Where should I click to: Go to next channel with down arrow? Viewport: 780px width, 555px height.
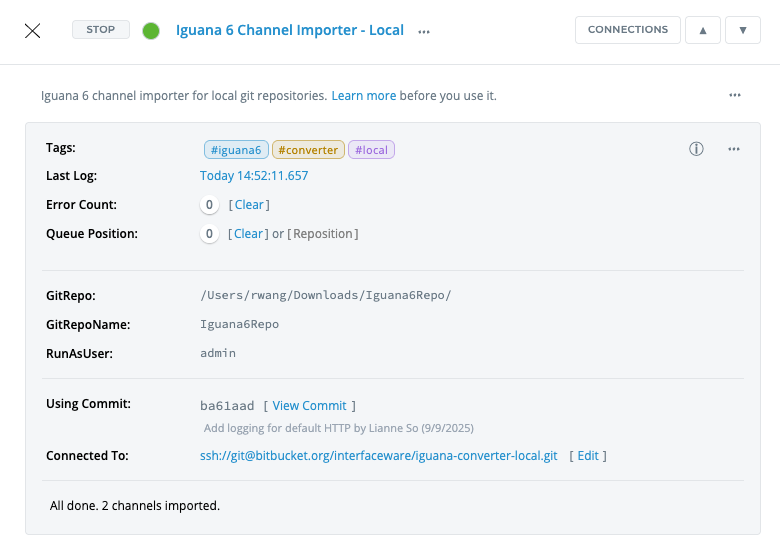pos(742,30)
